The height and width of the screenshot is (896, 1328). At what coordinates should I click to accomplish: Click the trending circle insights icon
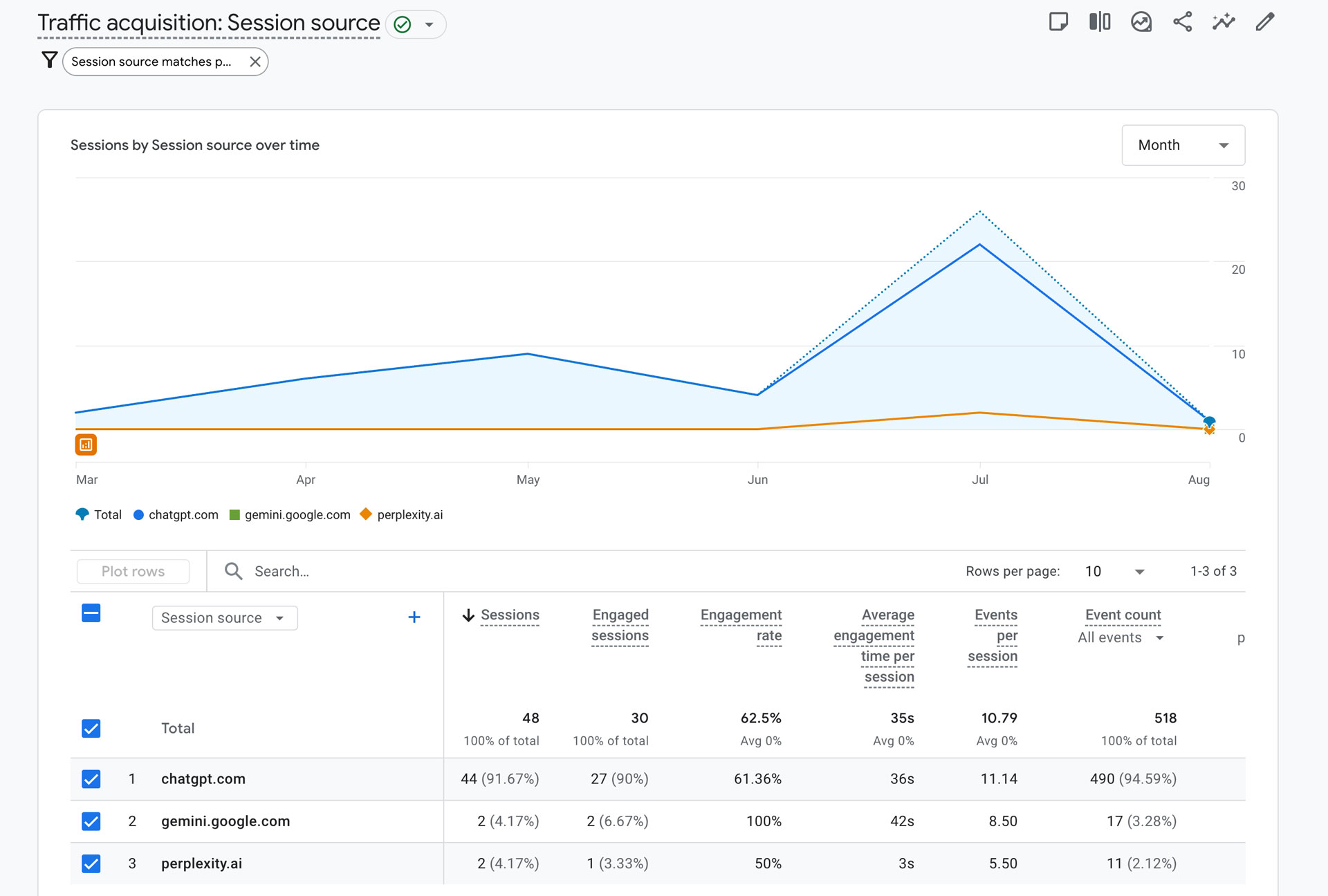1141,21
